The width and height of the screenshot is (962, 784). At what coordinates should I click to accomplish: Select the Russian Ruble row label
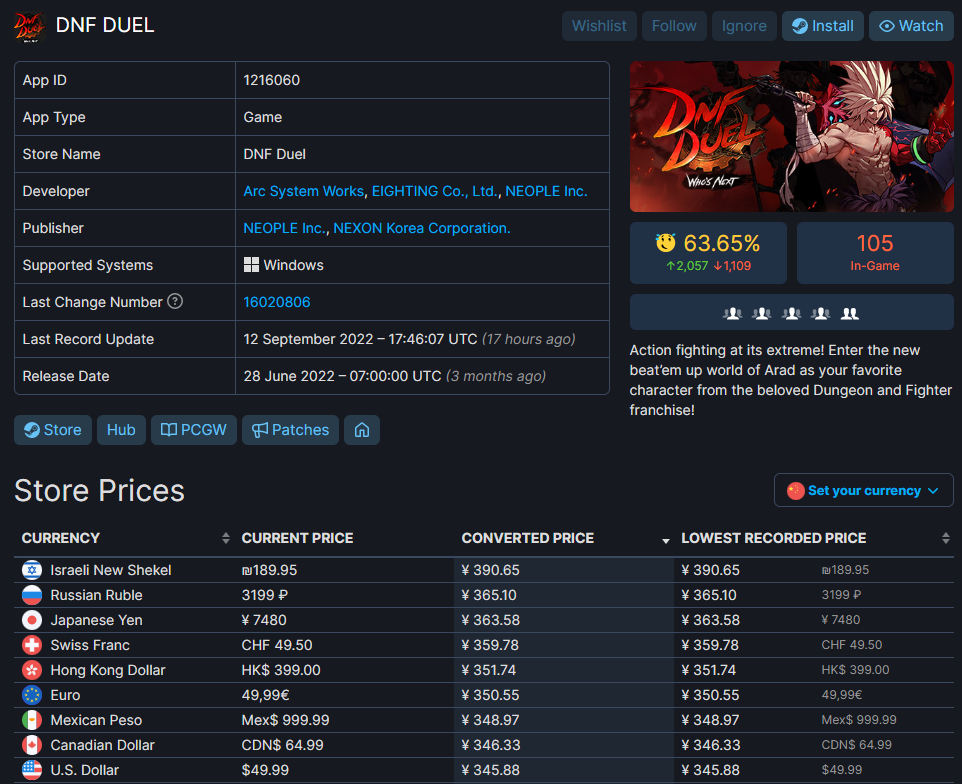96,595
